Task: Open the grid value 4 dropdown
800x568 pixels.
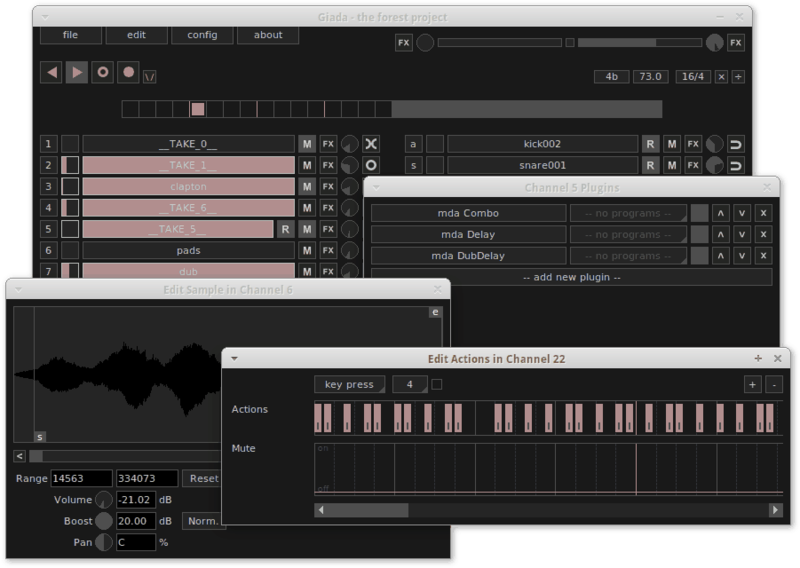Action: tap(410, 384)
